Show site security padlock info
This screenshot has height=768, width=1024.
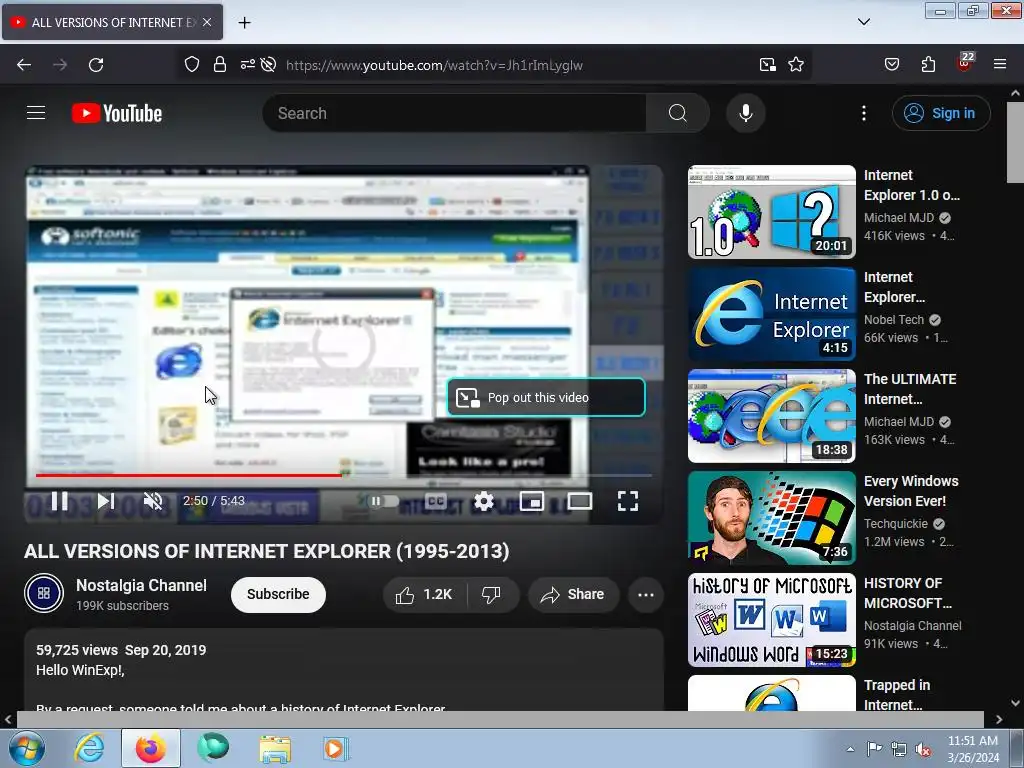(x=220, y=65)
